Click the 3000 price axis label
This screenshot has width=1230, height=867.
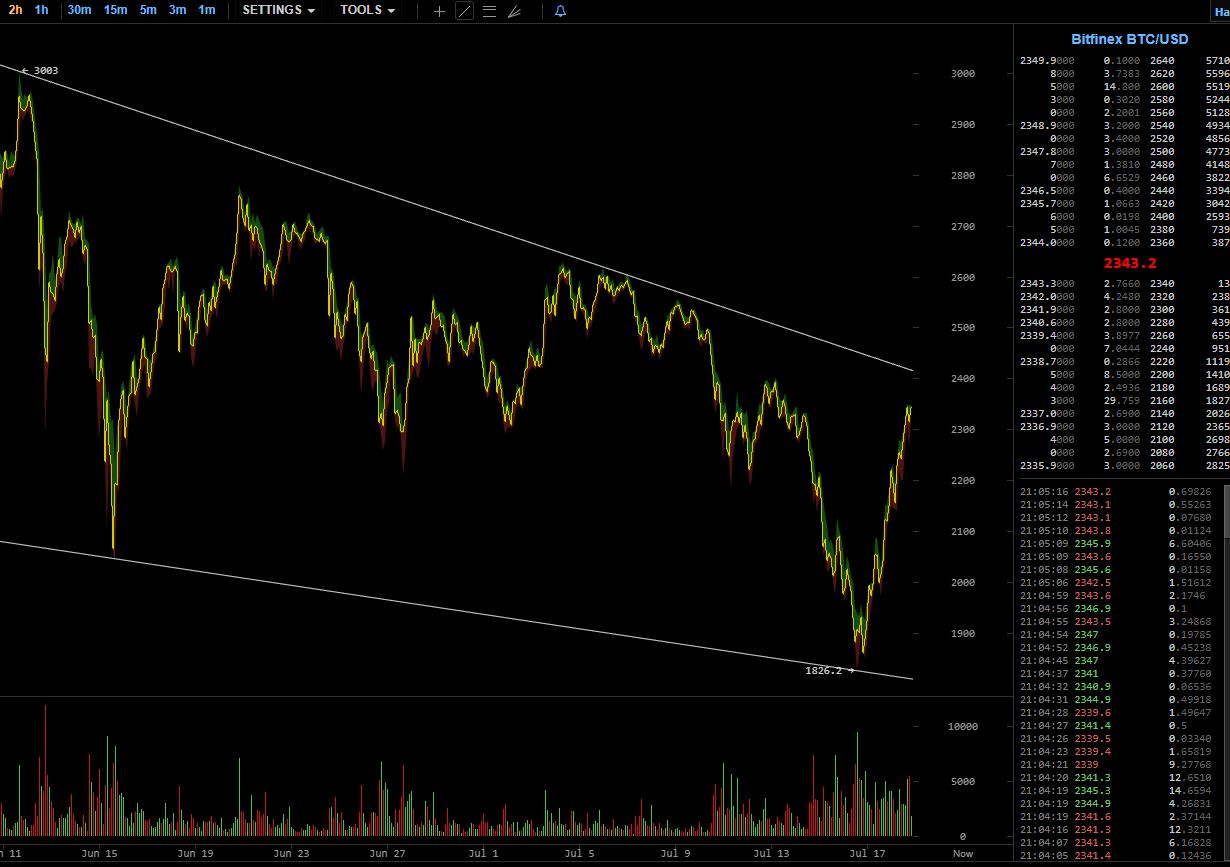tap(962, 74)
